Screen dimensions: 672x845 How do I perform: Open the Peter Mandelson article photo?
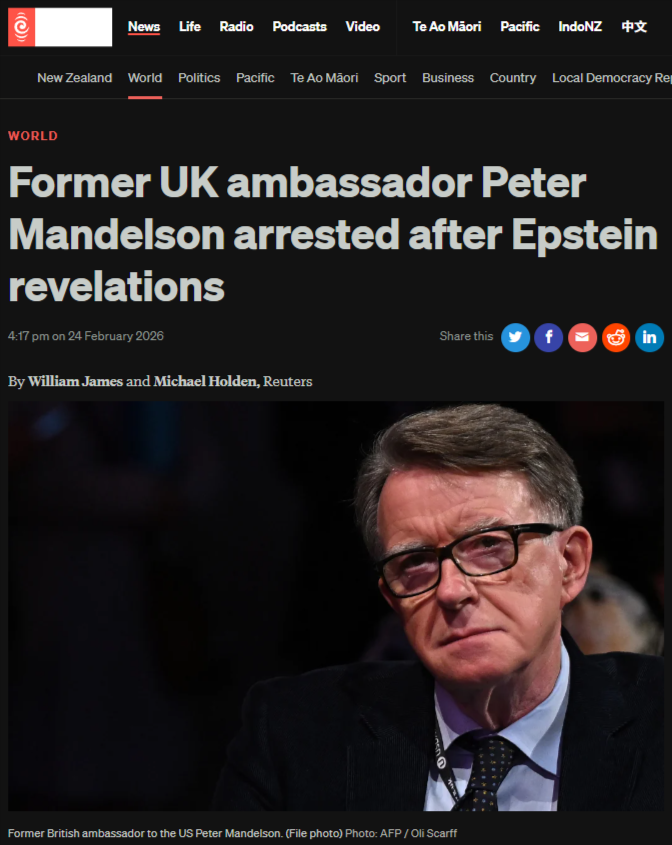click(x=336, y=606)
